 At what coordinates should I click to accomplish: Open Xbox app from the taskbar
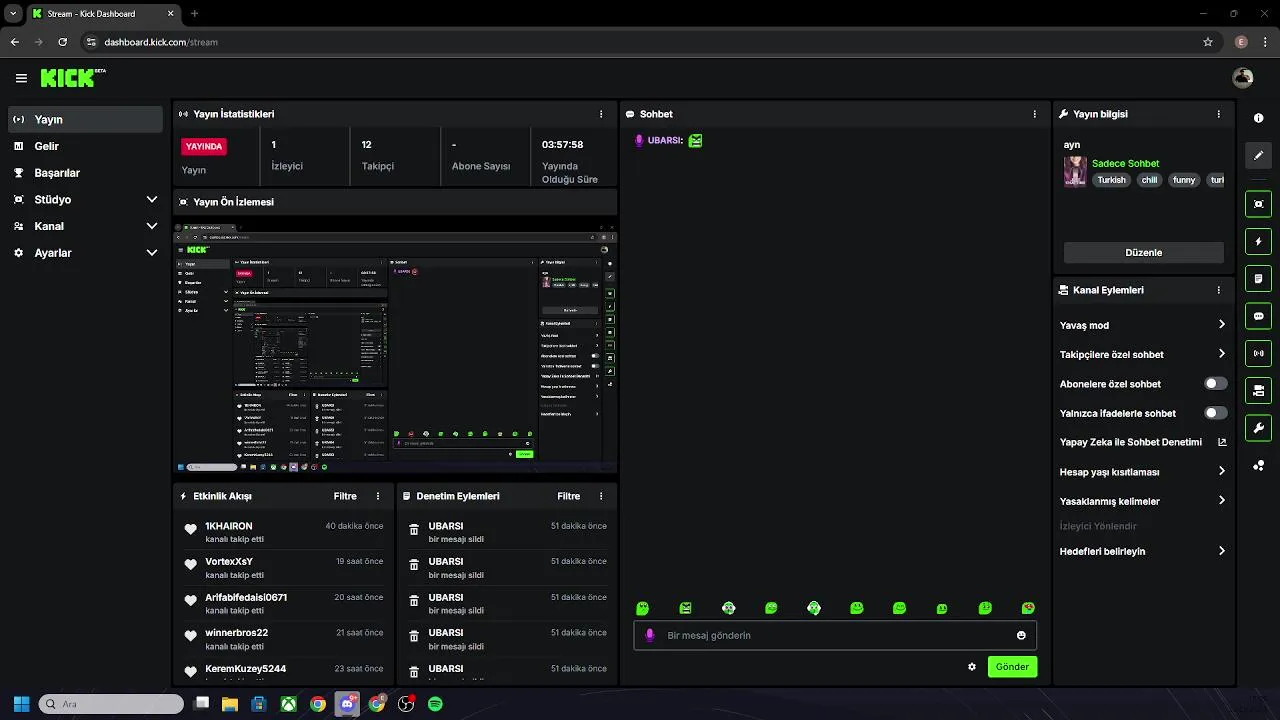288,704
